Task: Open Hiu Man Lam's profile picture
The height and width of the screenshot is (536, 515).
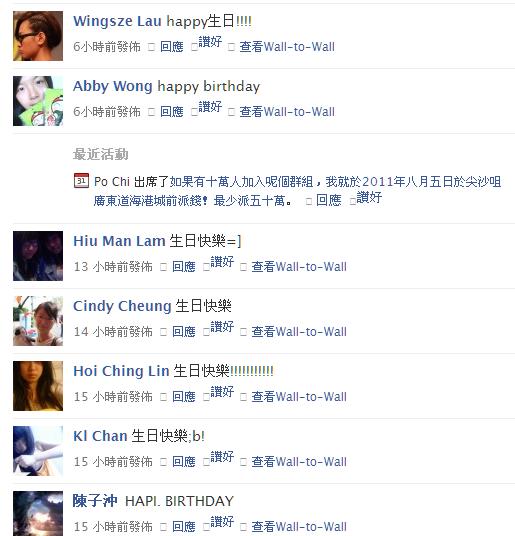Action: pyautogui.click(x=38, y=256)
